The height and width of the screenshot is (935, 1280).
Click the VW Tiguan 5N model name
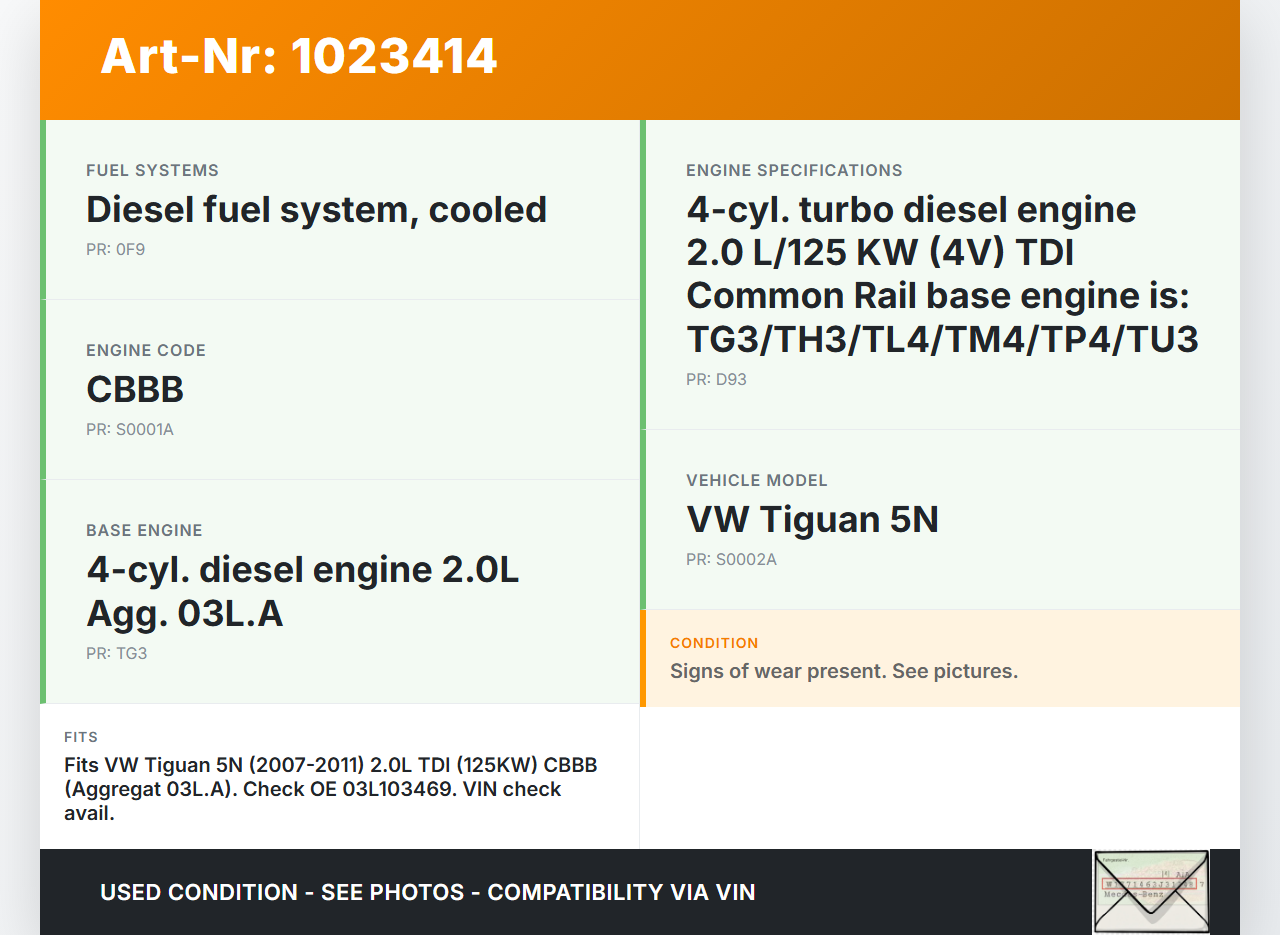pos(812,520)
